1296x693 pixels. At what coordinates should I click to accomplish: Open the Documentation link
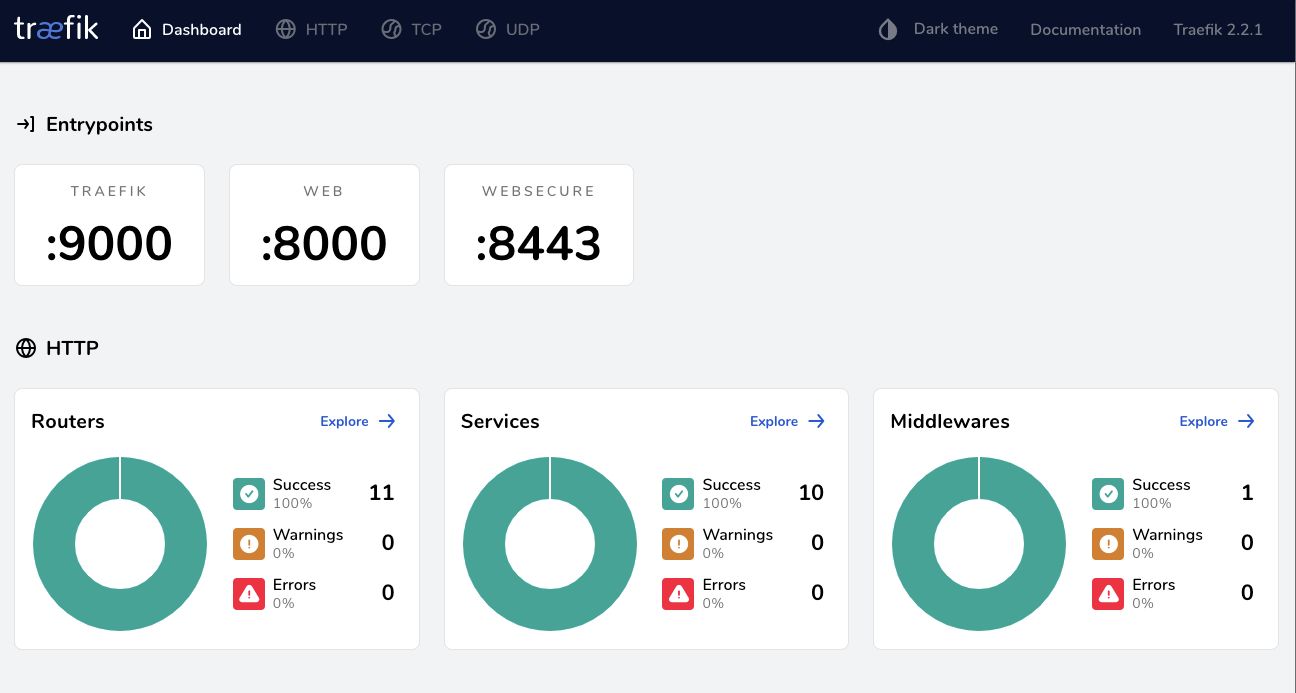point(1085,30)
